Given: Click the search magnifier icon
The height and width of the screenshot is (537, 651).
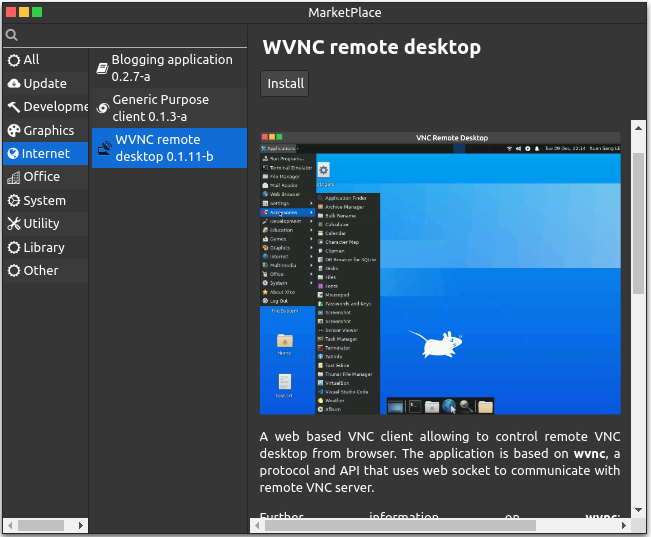Looking at the screenshot, I should pyautogui.click(x=12, y=35).
